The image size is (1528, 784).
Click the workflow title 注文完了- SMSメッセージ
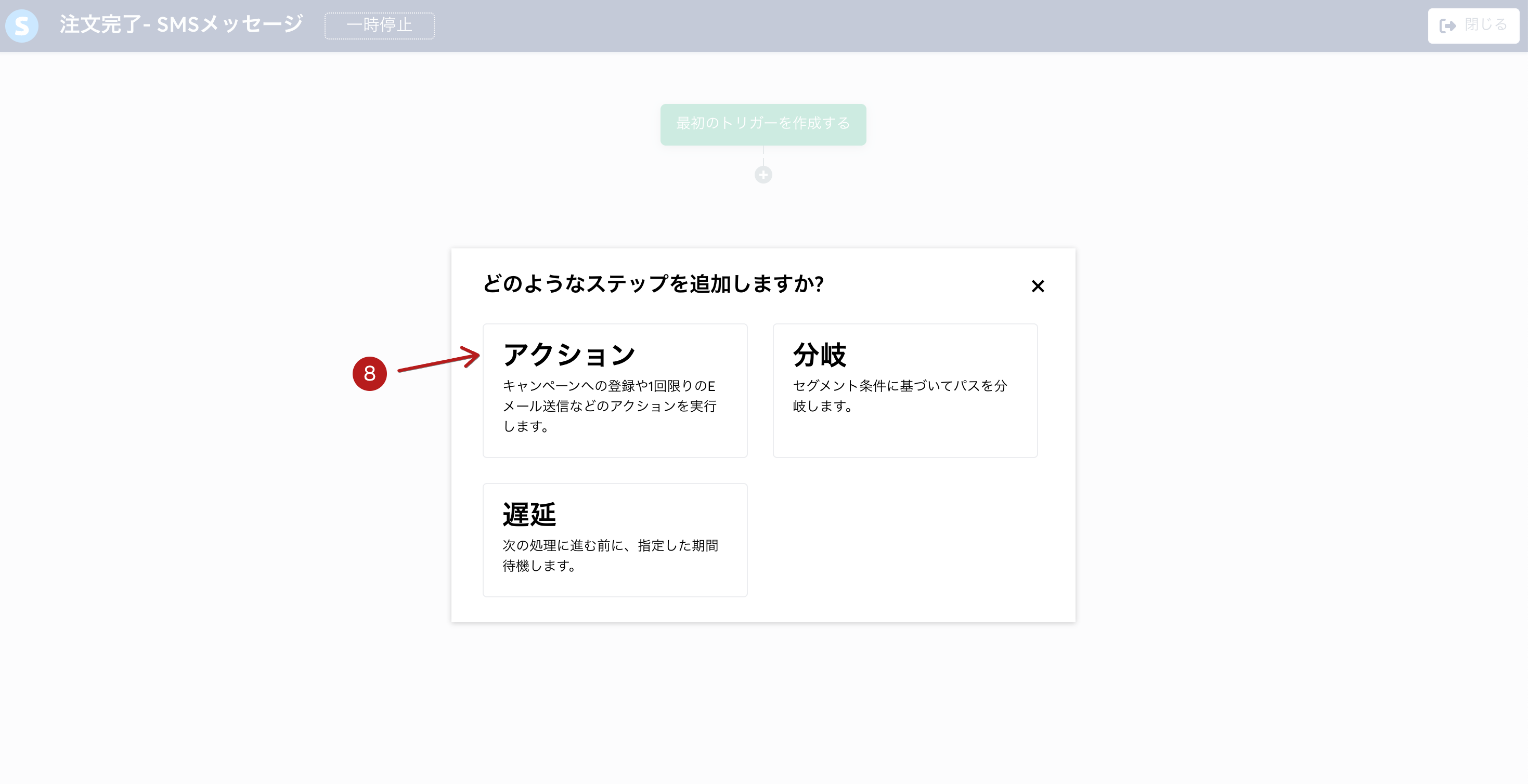[x=181, y=24]
